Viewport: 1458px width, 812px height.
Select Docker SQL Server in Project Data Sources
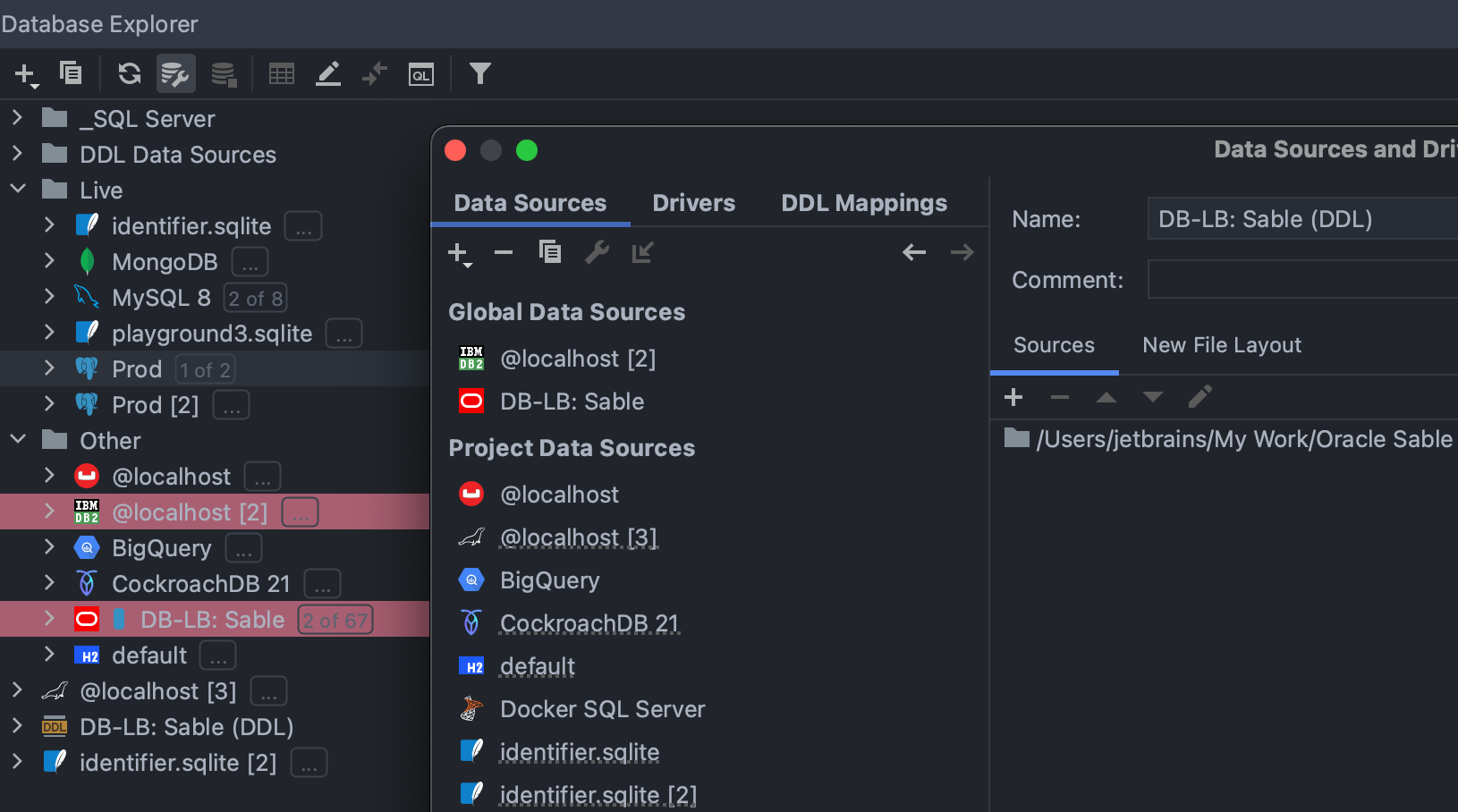click(602, 709)
